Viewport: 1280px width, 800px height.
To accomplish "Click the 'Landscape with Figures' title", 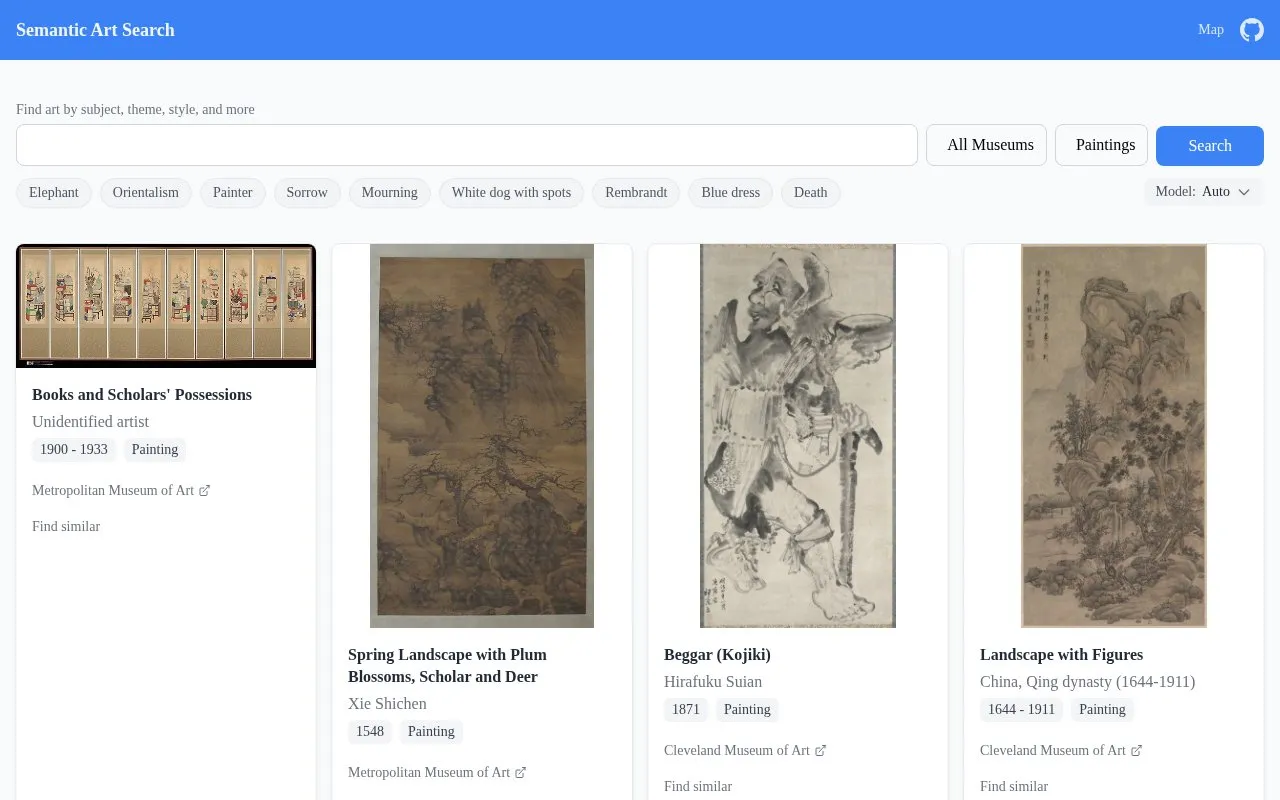I will [x=1061, y=655].
